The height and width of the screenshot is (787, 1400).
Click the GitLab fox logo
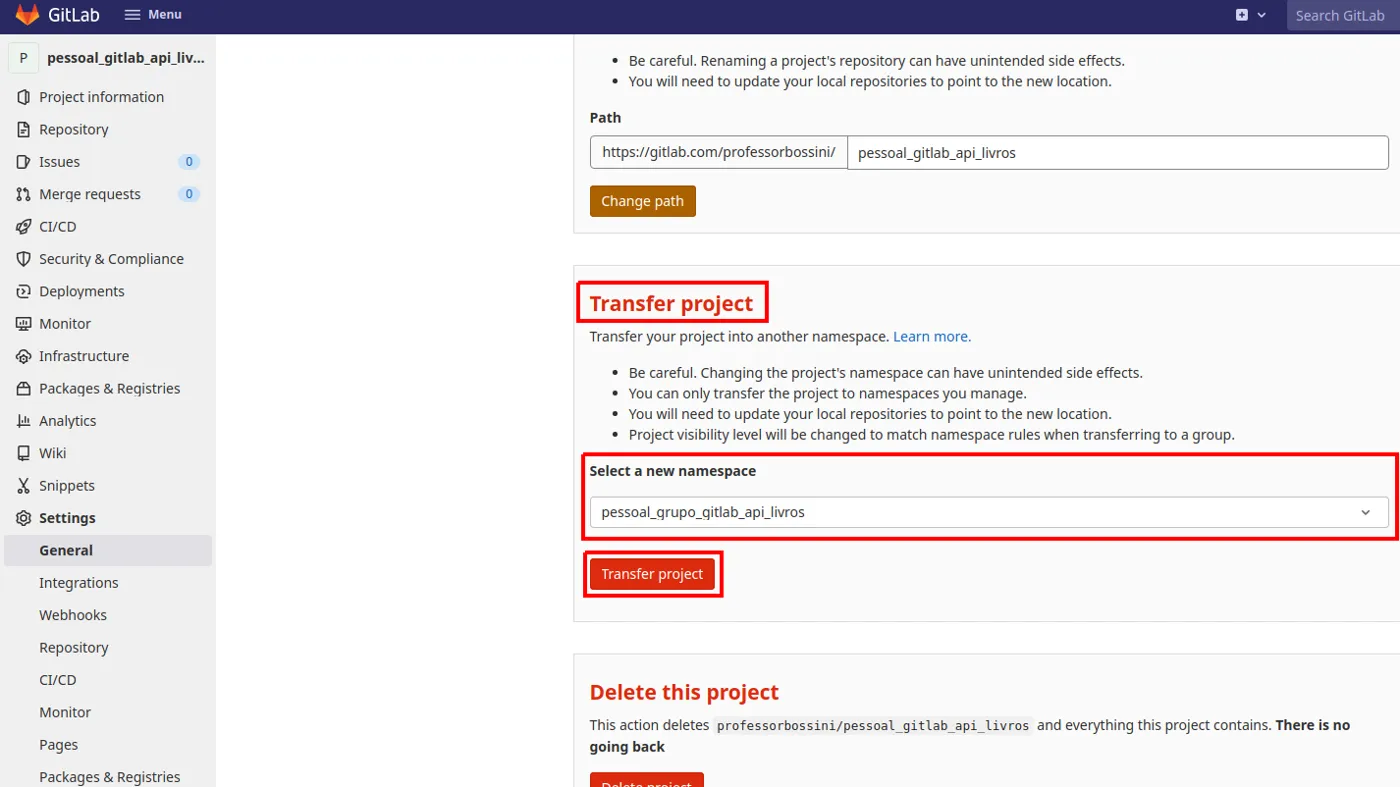tap(27, 15)
